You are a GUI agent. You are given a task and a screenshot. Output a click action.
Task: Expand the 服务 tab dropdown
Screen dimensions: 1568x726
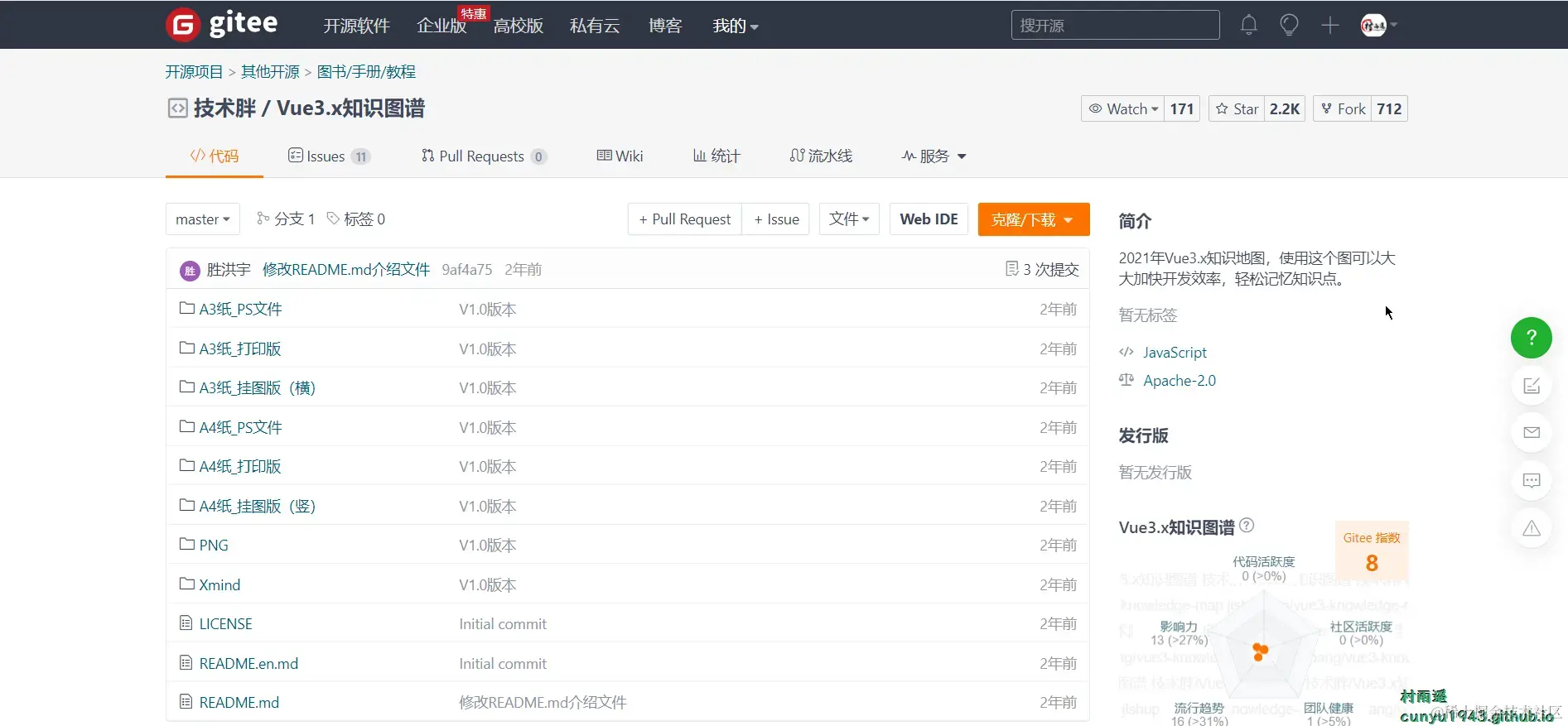tap(934, 156)
